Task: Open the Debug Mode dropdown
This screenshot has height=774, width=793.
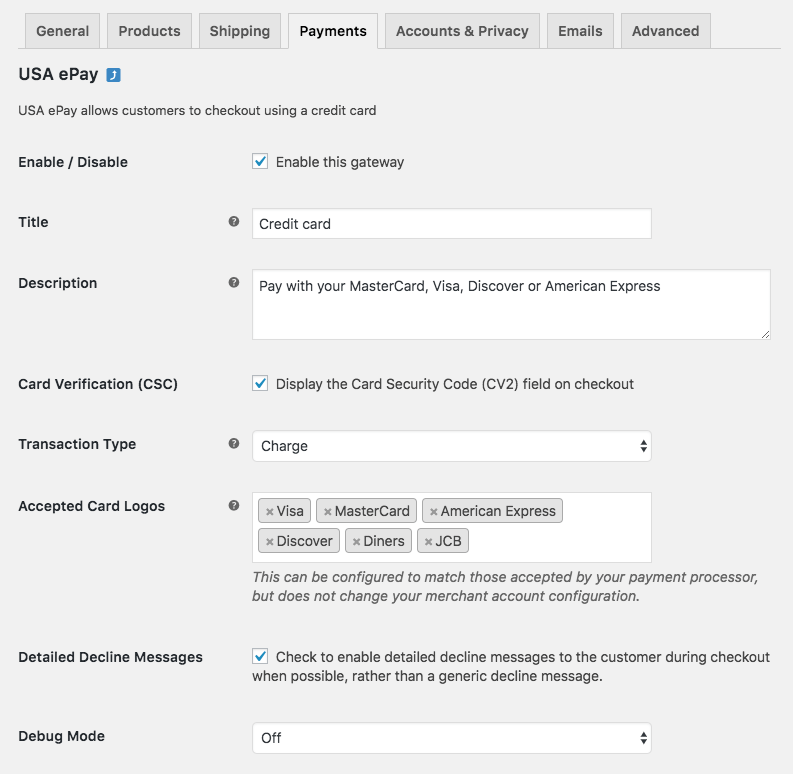Action: [x=451, y=738]
